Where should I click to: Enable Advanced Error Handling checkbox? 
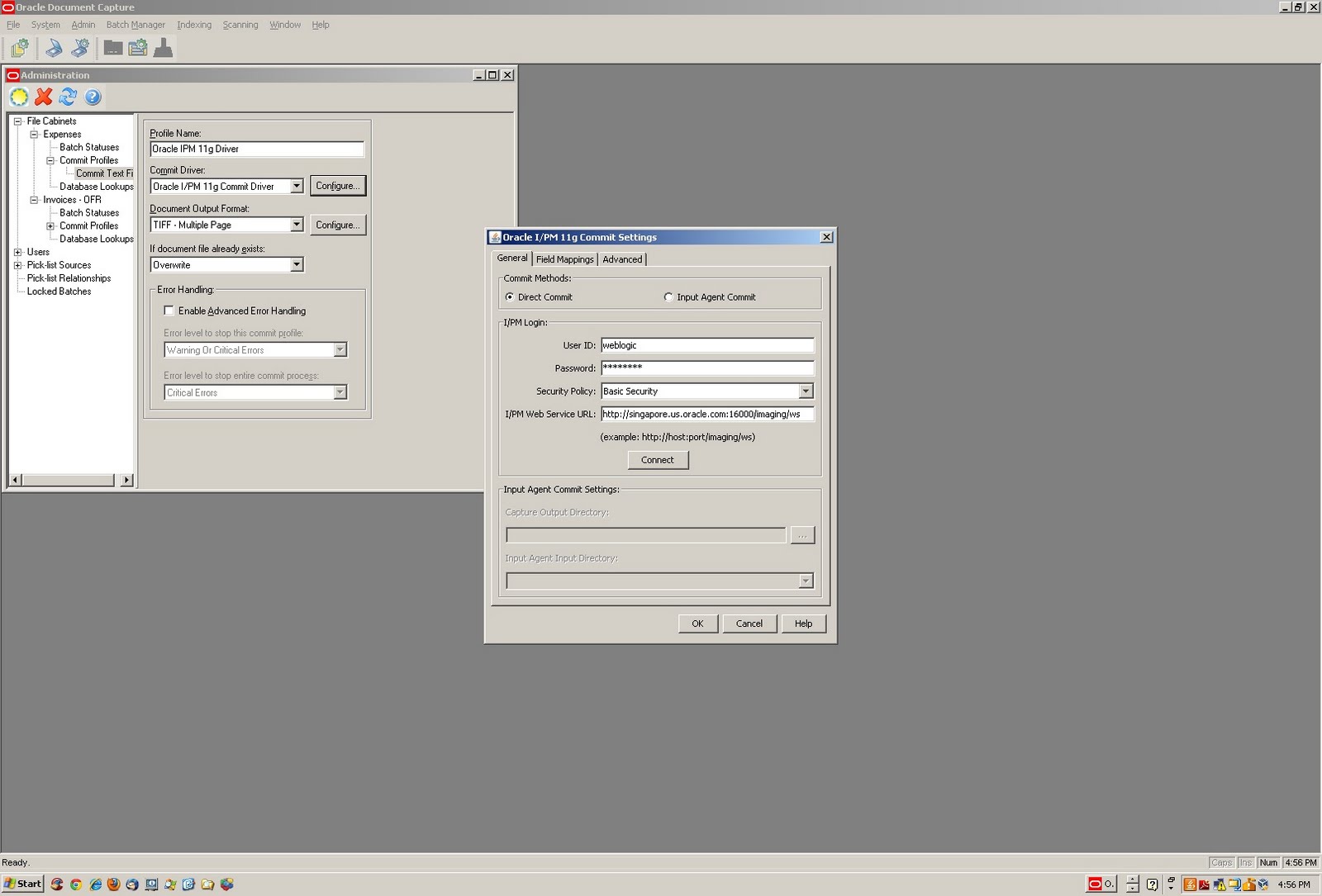169,311
